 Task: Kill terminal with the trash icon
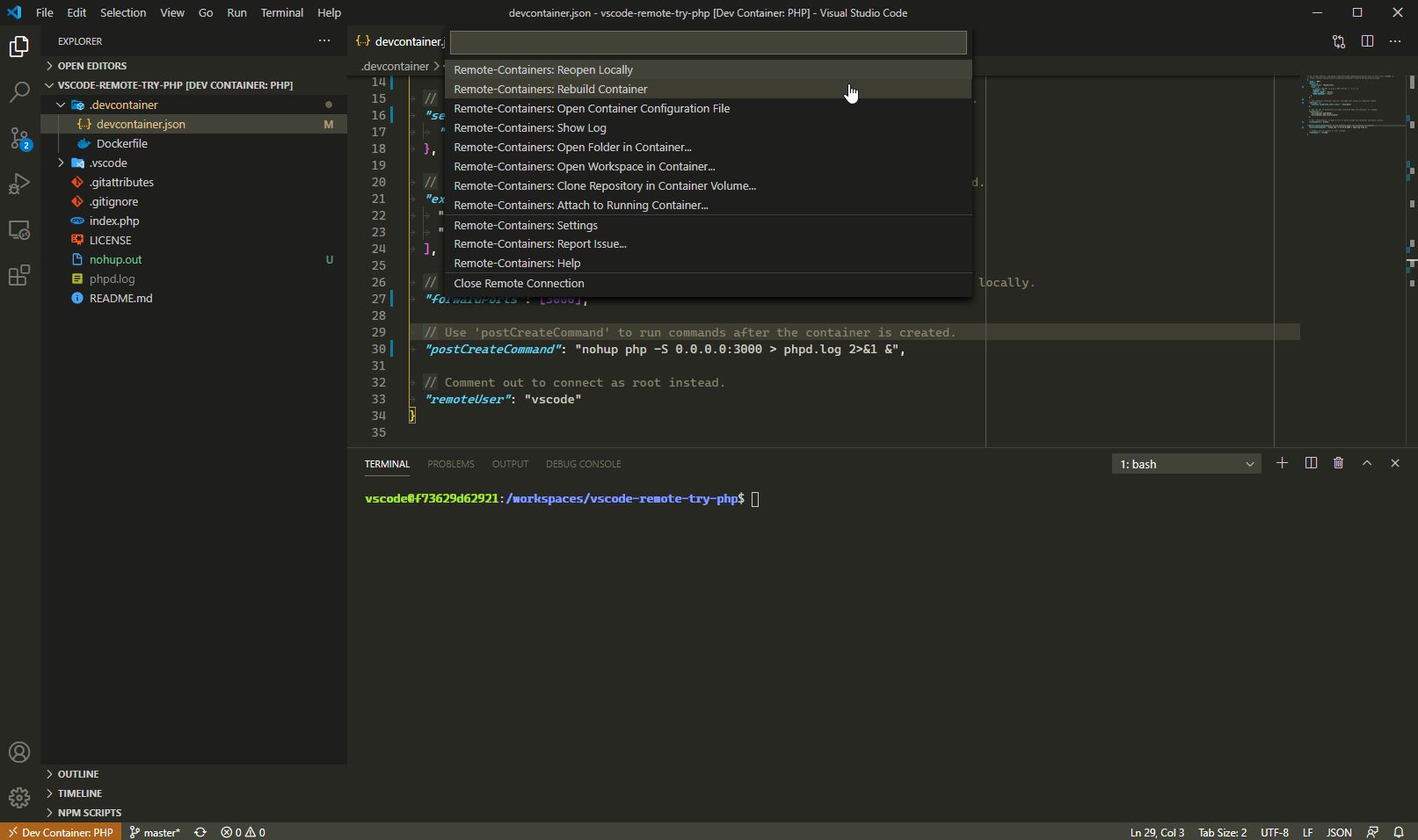[x=1338, y=463]
